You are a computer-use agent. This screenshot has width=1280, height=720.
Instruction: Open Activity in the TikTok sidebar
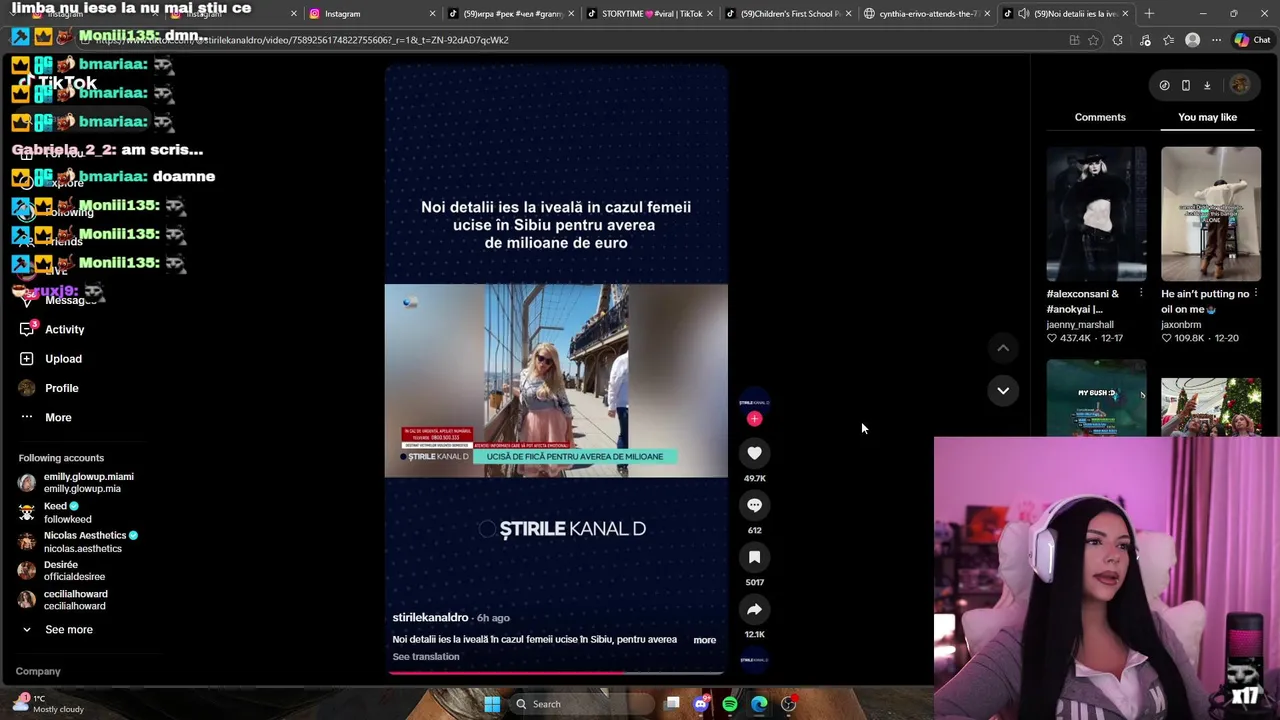pyautogui.click(x=52, y=329)
